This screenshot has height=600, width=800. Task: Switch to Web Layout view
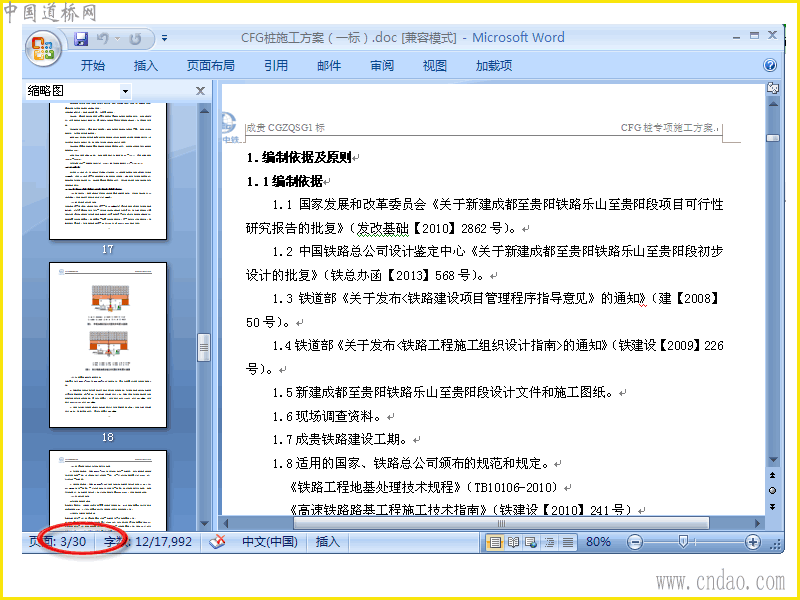tap(531, 542)
